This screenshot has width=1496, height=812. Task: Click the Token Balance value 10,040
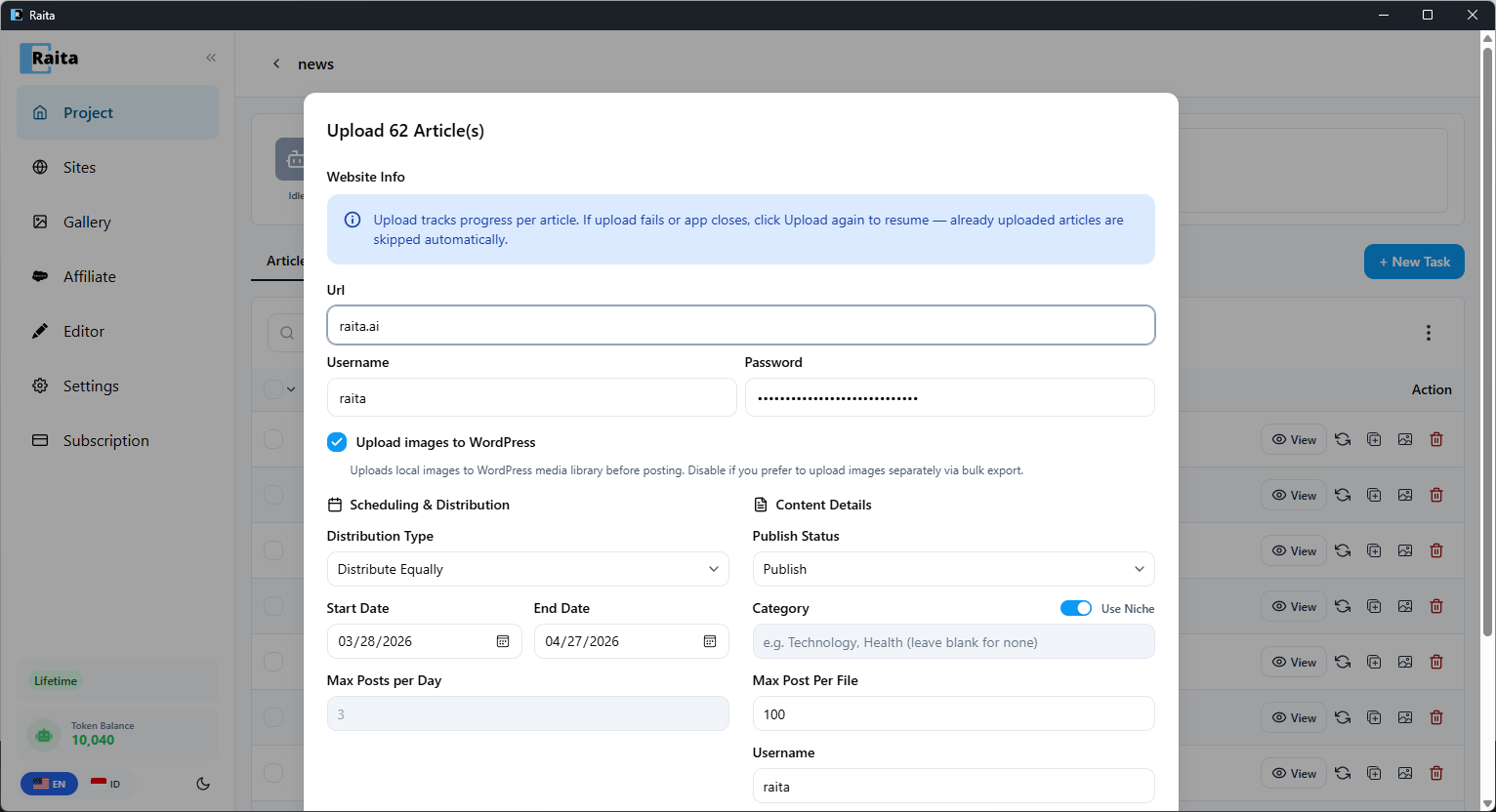pos(93,741)
